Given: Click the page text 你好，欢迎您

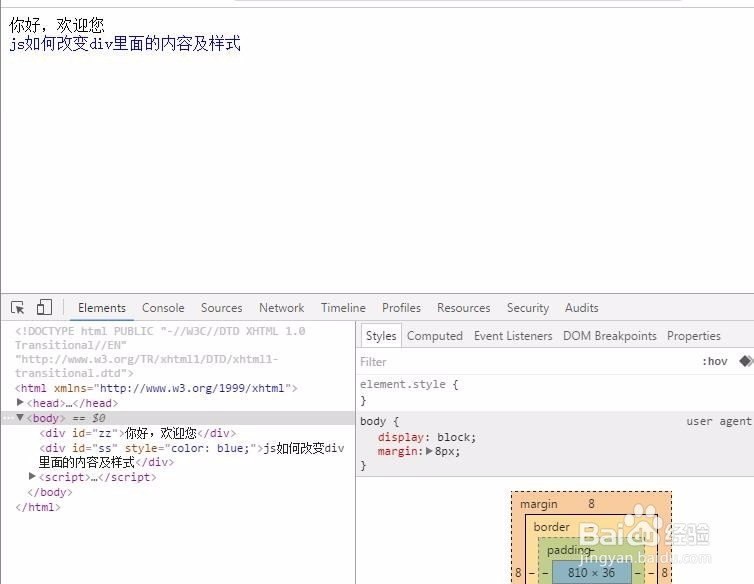Looking at the screenshot, I should tap(57, 24).
